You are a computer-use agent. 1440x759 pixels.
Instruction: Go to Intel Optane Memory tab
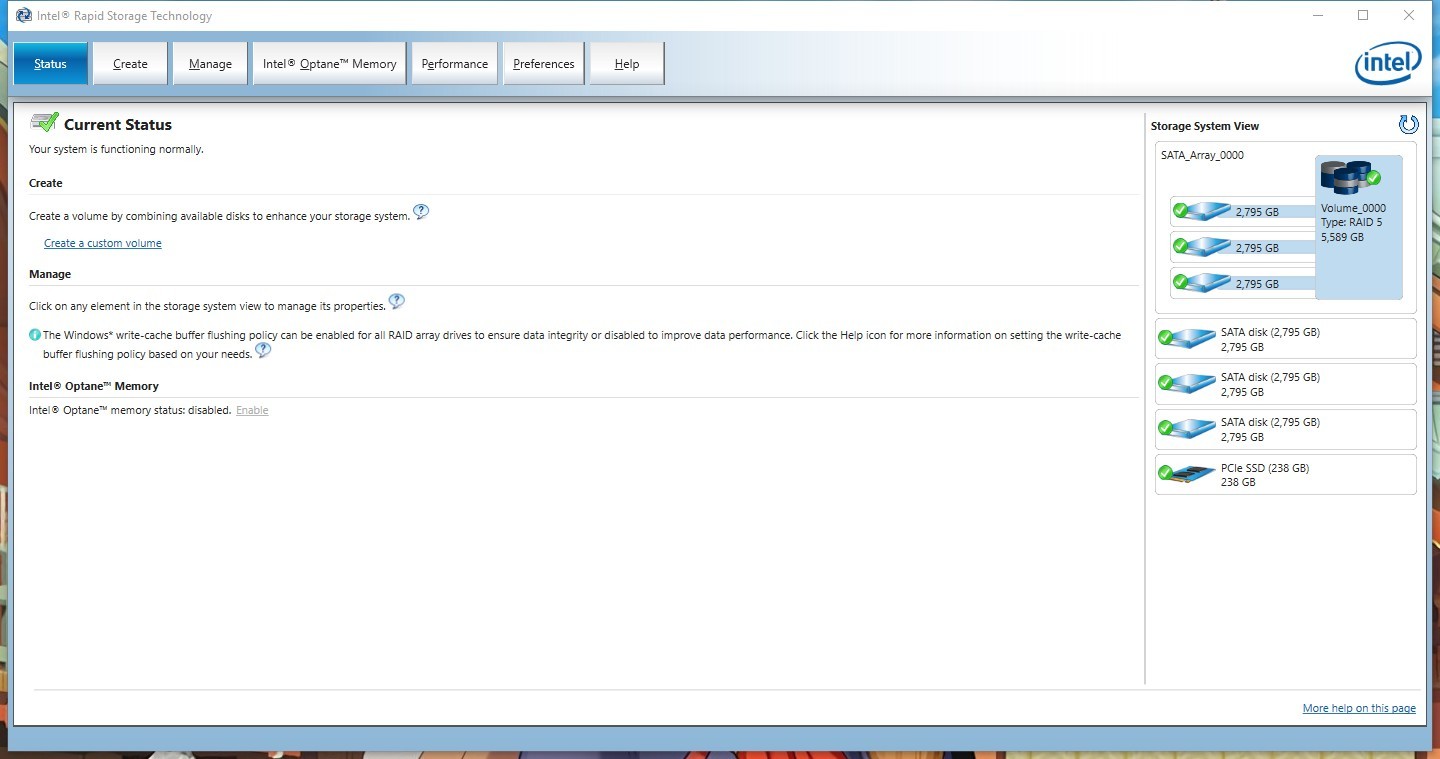click(329, 64)
